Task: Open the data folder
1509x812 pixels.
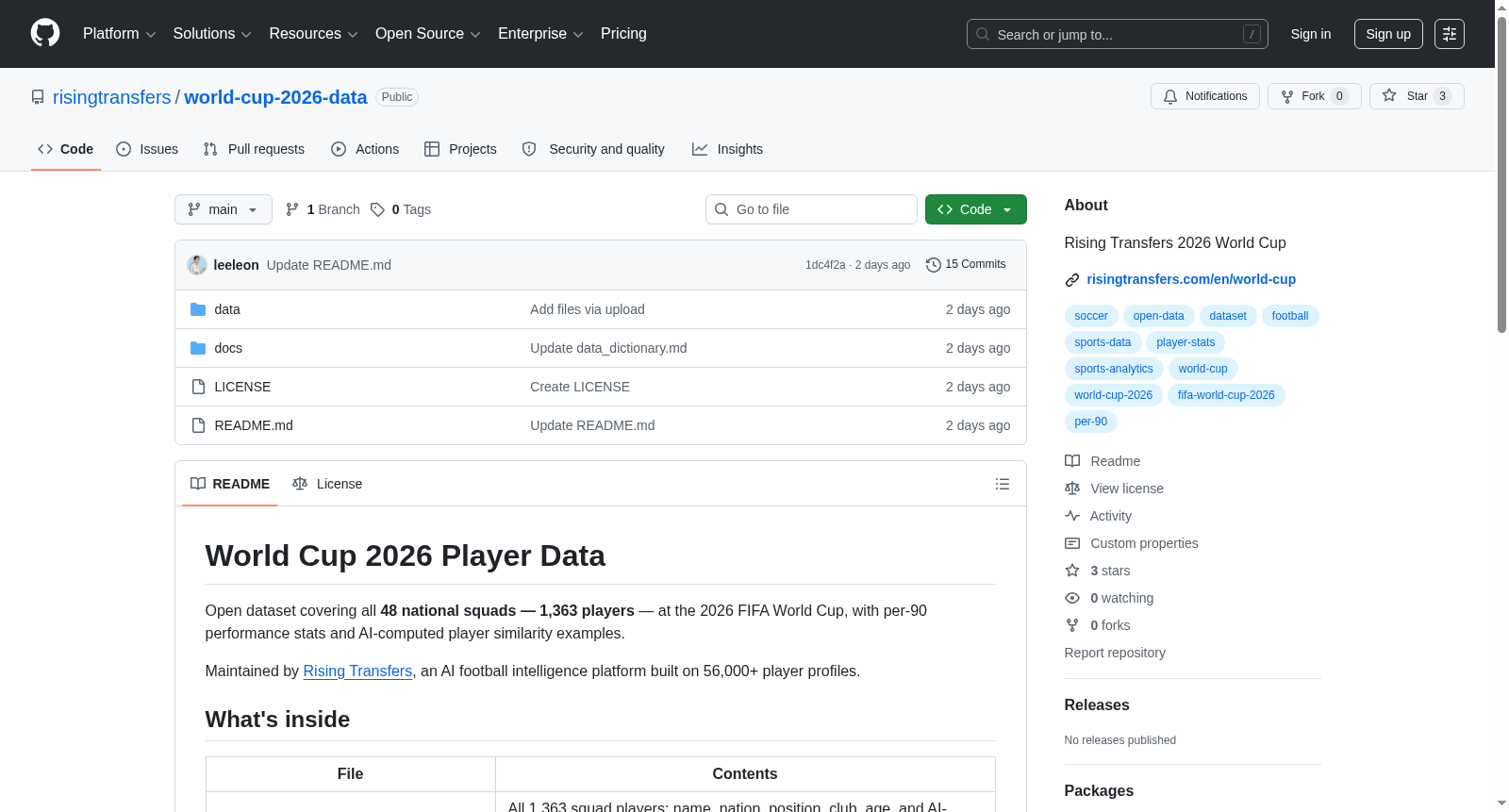Action: click(227, 309)
